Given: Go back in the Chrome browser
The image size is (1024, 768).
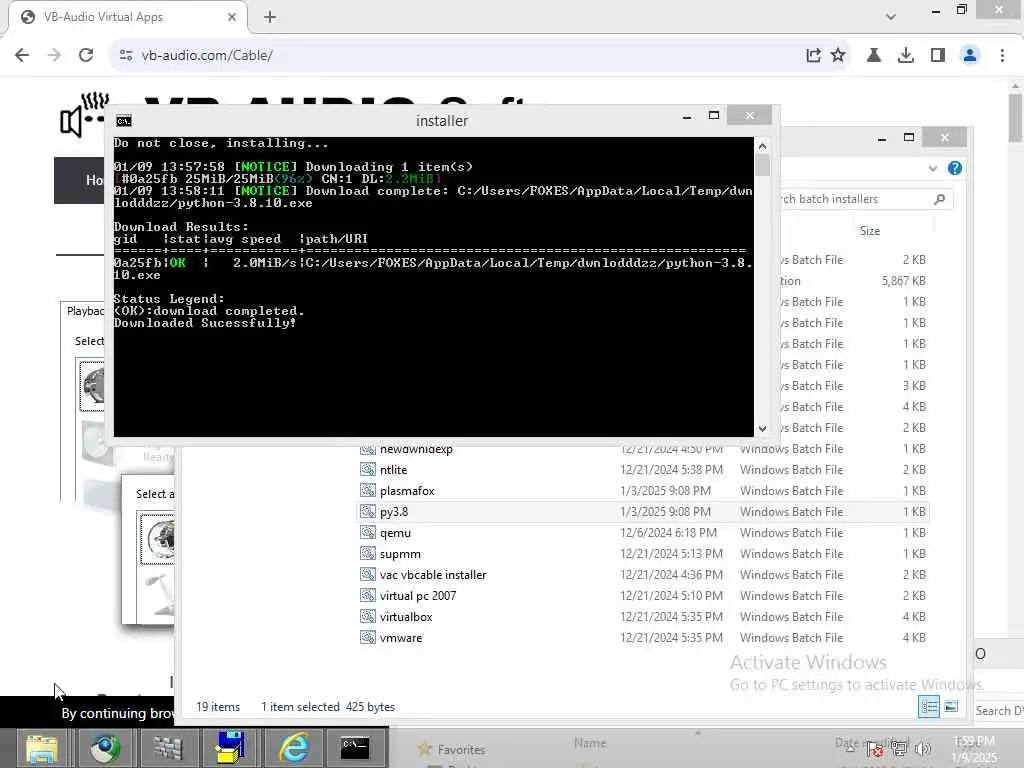Looking at the screenshot, I should 22,56.
